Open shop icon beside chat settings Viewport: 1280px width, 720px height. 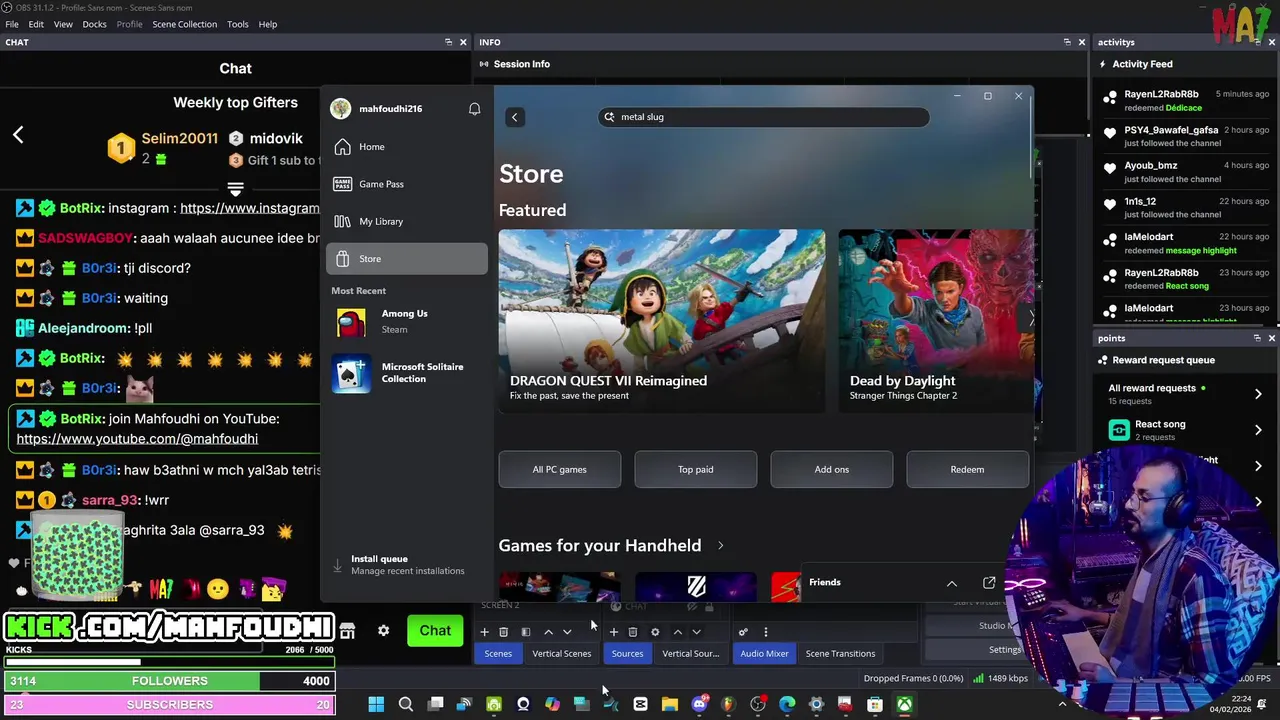[347, 631]
